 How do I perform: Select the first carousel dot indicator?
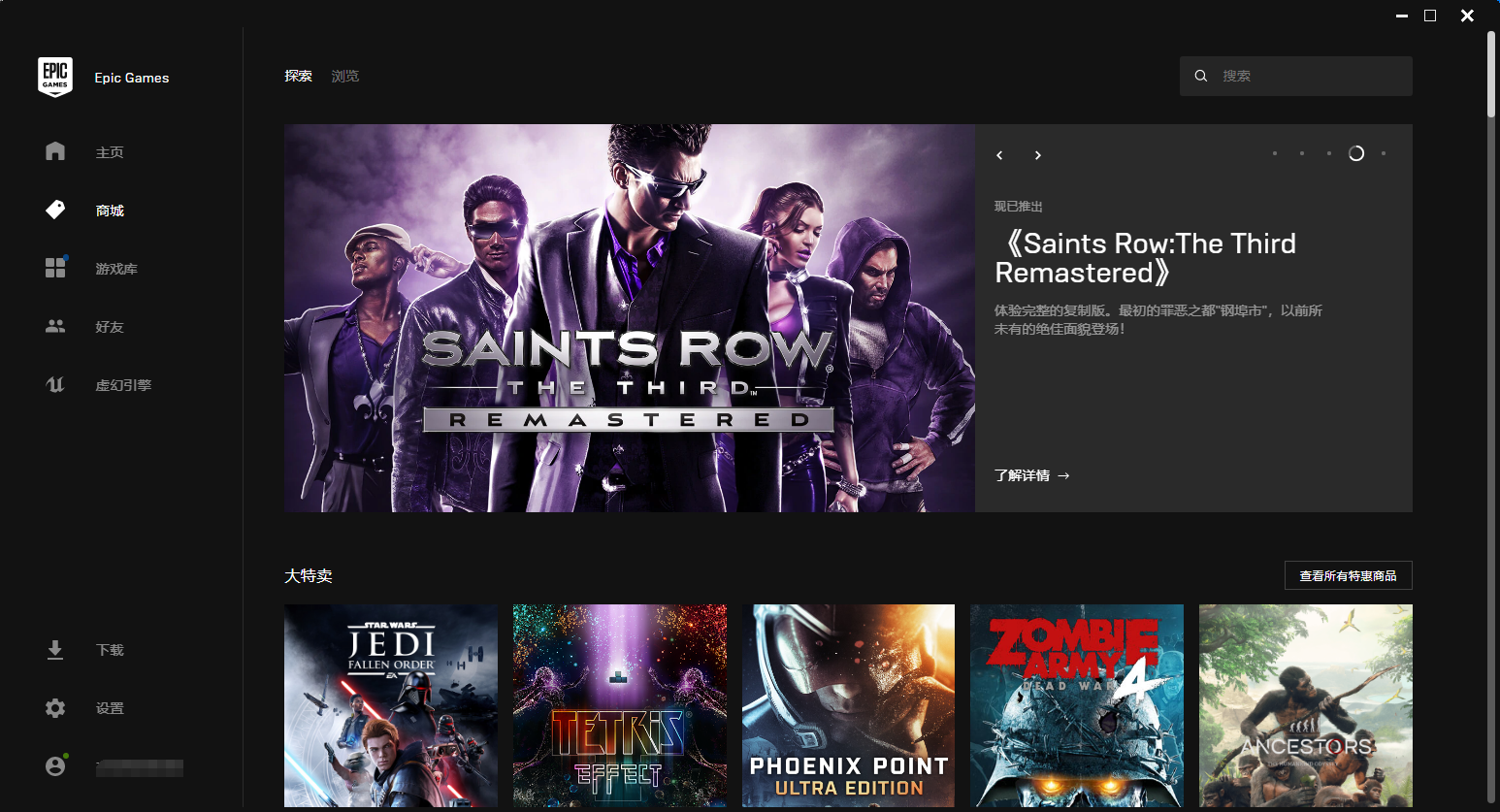(x=1275, y=153)
